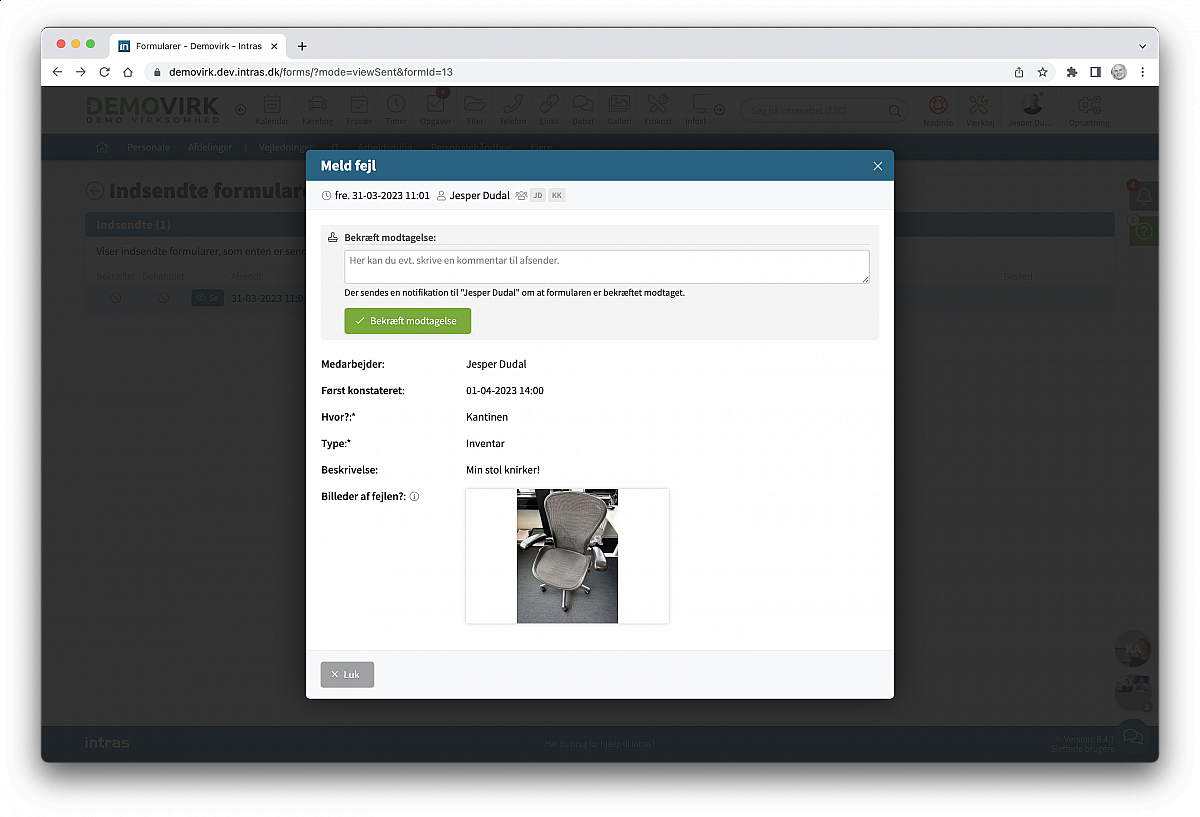Open the tab search chevron in Chrome
Viewport: 1200px width, 817px height.
(x=1142, y=46)
